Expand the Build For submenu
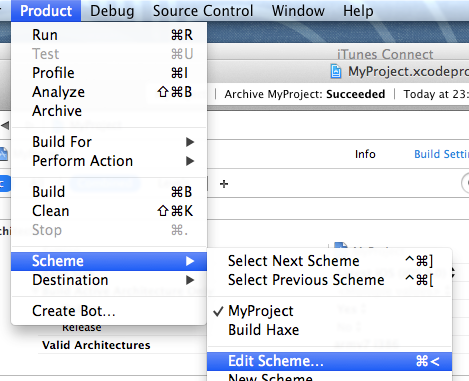Image resolution: width=469 pixels, height=381 pixels. [109, 142]
